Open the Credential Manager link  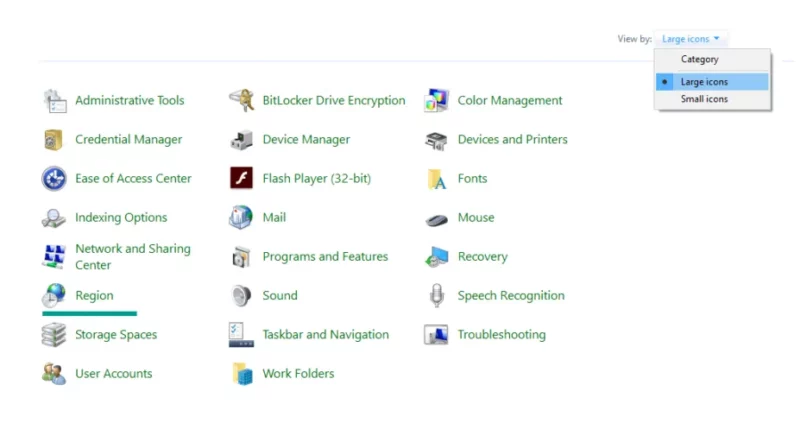(x=129, y=139)
